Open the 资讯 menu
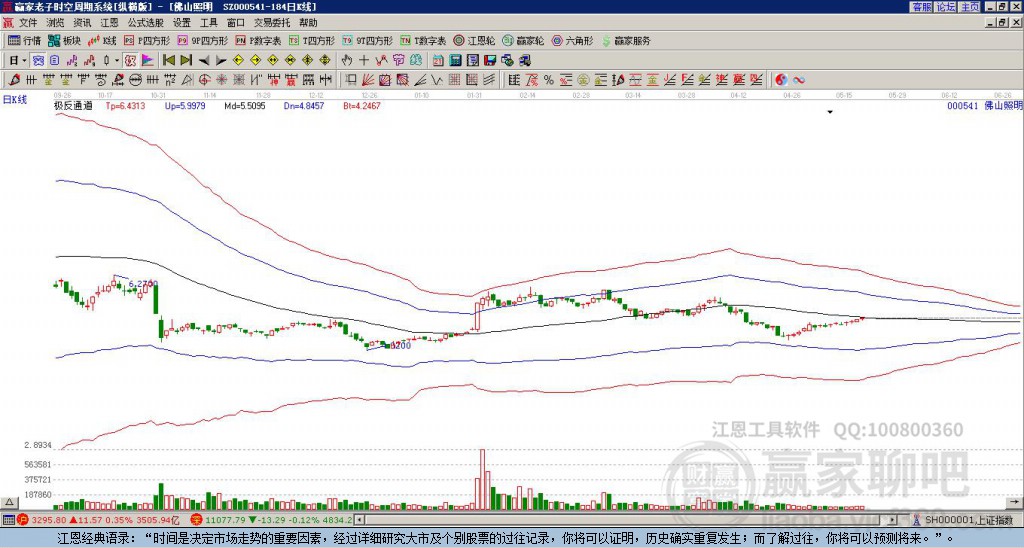This screenshot has height=548, width=1024. tap(82, 23)
